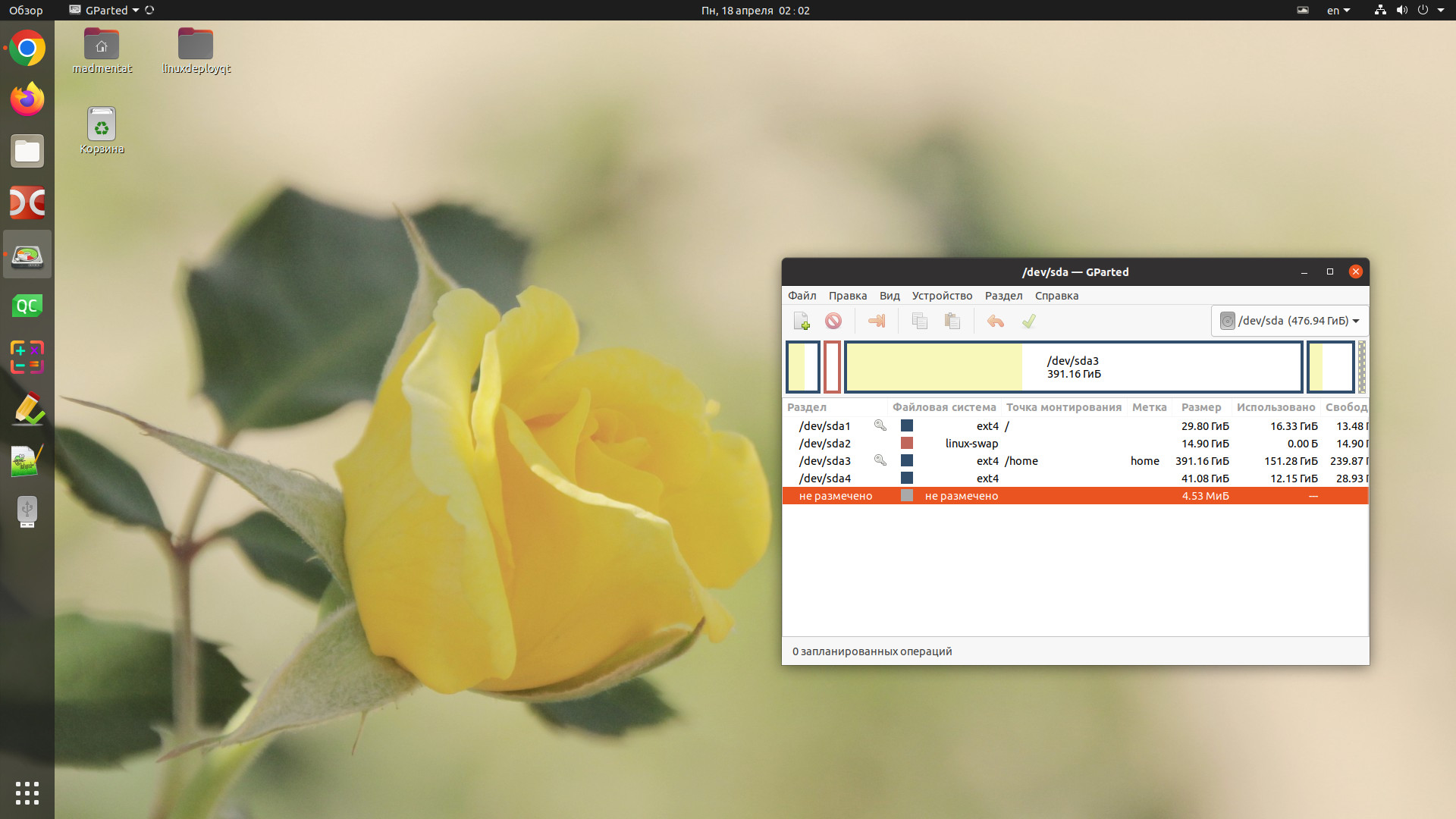Click the New partition toolbar icon
This screenshot has height=819, width=1456.
[x=802, y=322]
